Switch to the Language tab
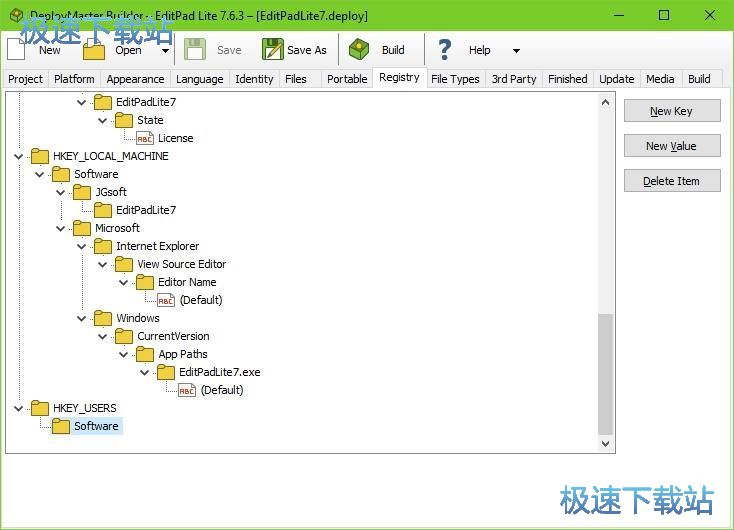This screenshot has height=530, width=734. 199,79
